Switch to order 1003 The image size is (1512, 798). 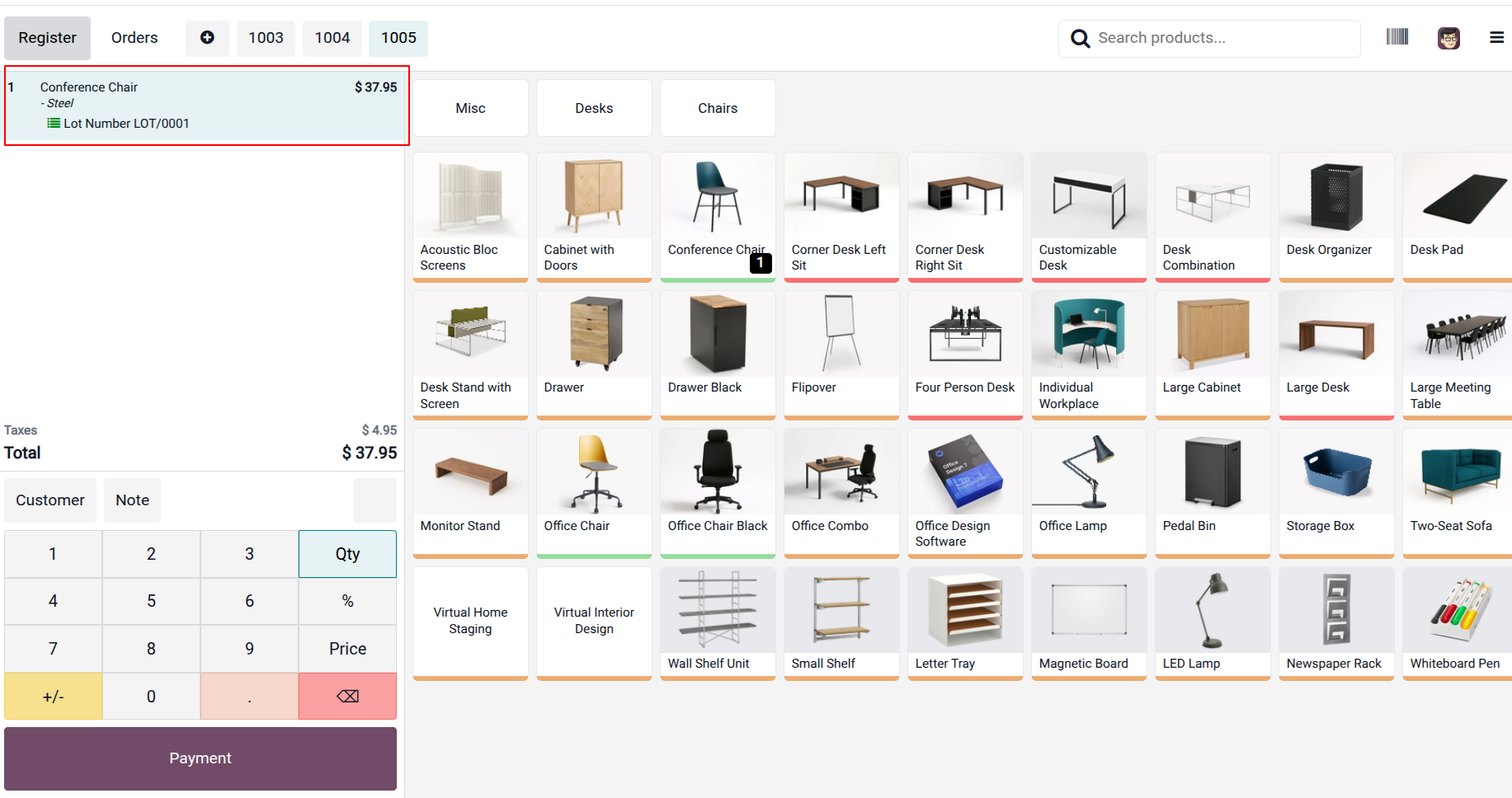(266, 38)
